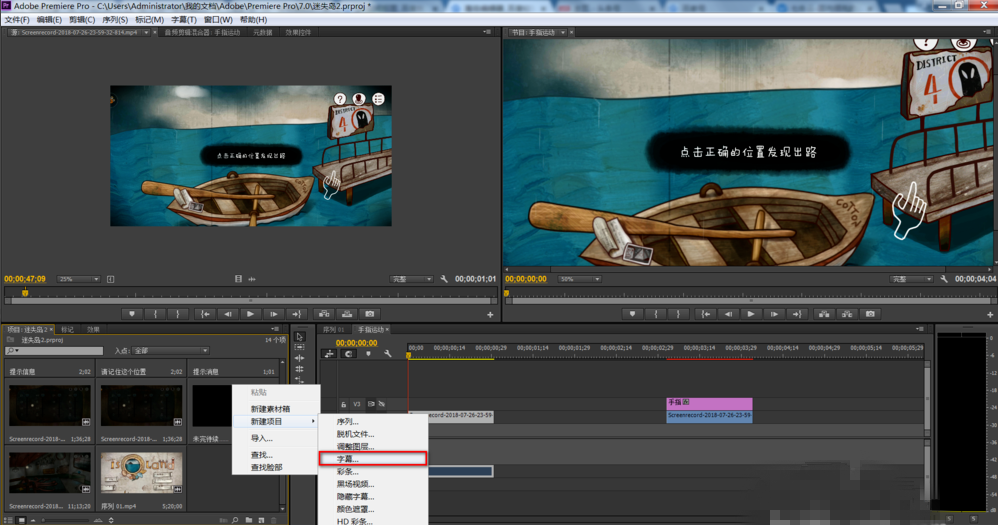Open the 序列(S) menu in menu bar
998x525 pixels.
pyautogui.click(x=117, y=20)
